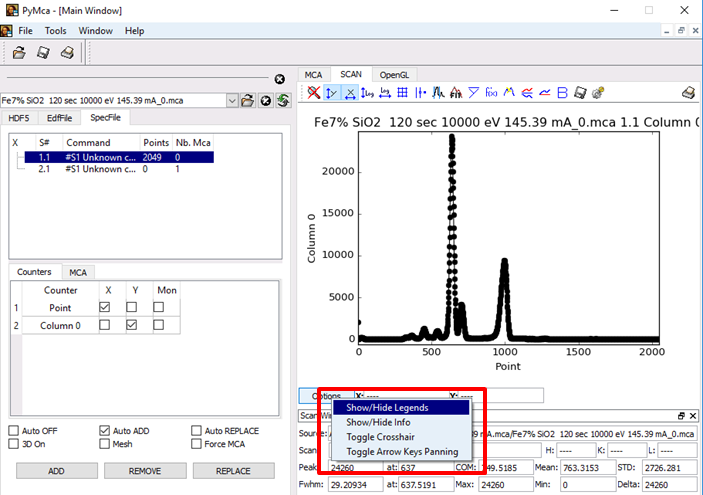Close the source selector panel with round X
This screenshot has height=495, width=703.
pyautogui.click(x=280, y=79)
